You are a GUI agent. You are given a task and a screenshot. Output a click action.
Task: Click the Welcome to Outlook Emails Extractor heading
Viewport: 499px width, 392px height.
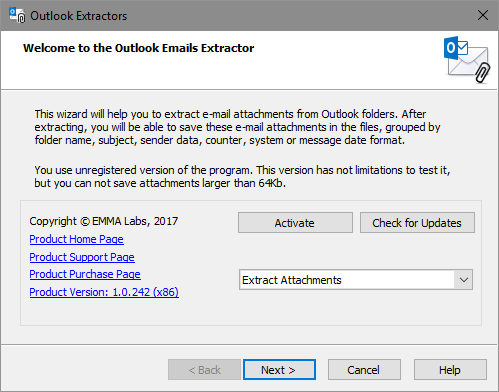point(138,48)
